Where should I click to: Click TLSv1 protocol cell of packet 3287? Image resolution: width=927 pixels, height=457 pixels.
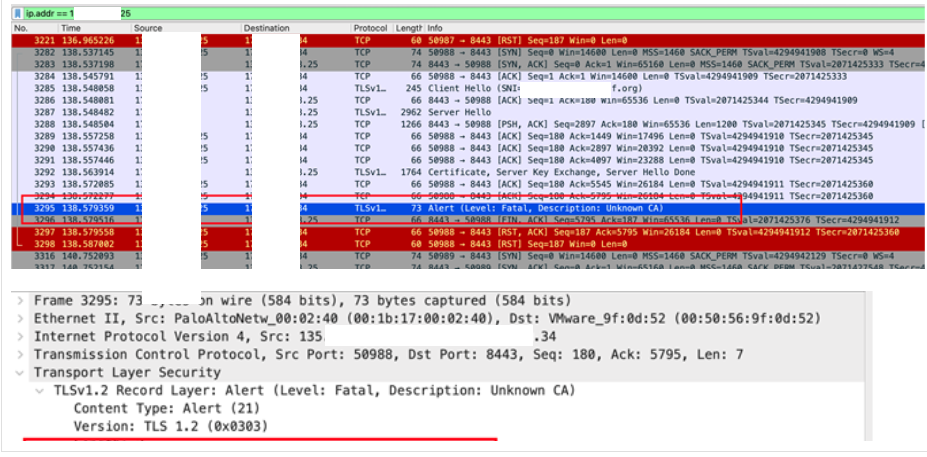[371, 112]
